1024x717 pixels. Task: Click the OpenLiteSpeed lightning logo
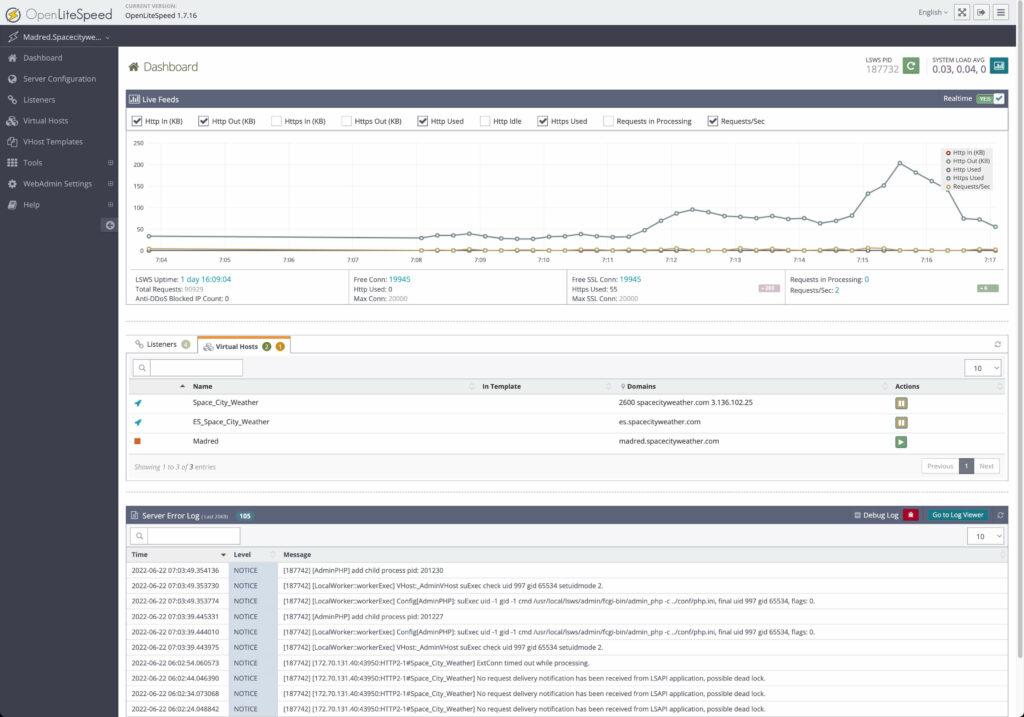12,14
